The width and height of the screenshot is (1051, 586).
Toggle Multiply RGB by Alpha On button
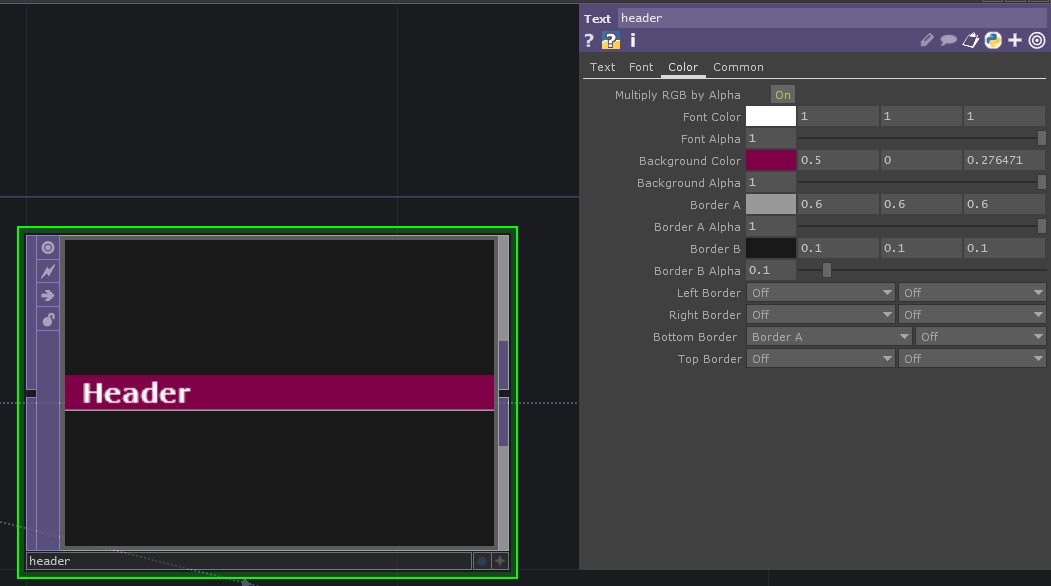[782, 95]
